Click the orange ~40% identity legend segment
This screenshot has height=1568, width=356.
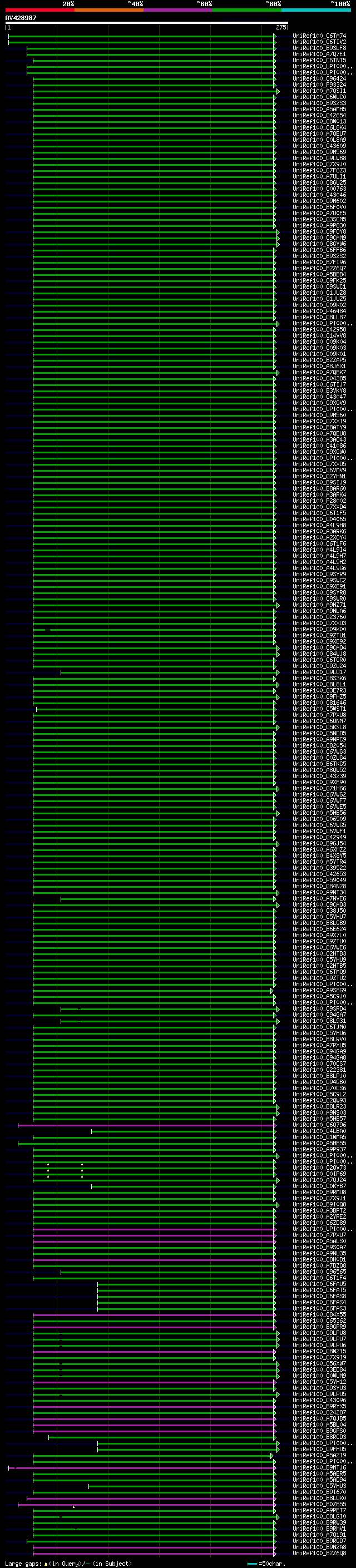click(x=109, y=11)
